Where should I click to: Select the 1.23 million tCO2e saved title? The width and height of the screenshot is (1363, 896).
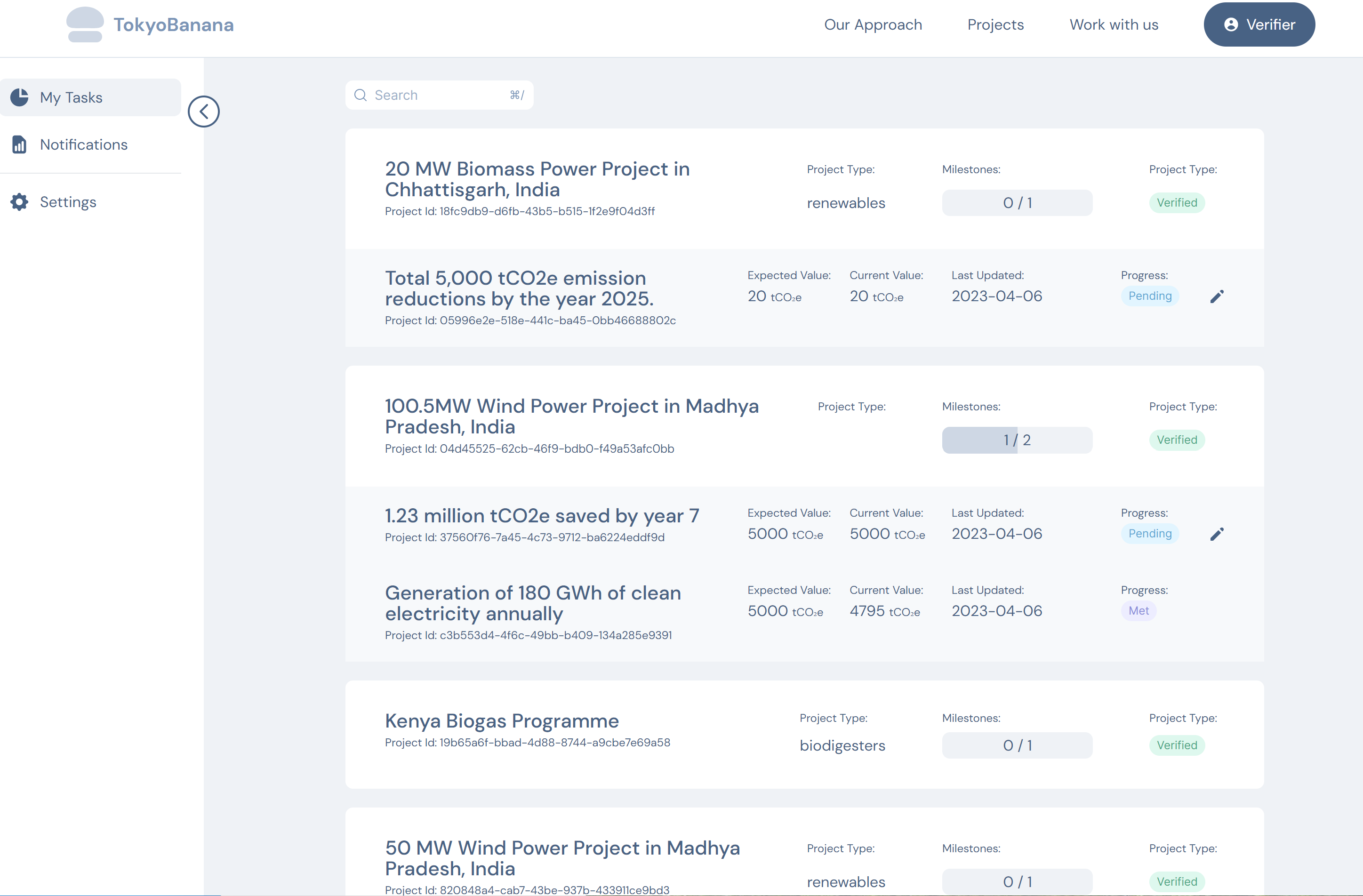pyautogui.click(x=542, y=516)
